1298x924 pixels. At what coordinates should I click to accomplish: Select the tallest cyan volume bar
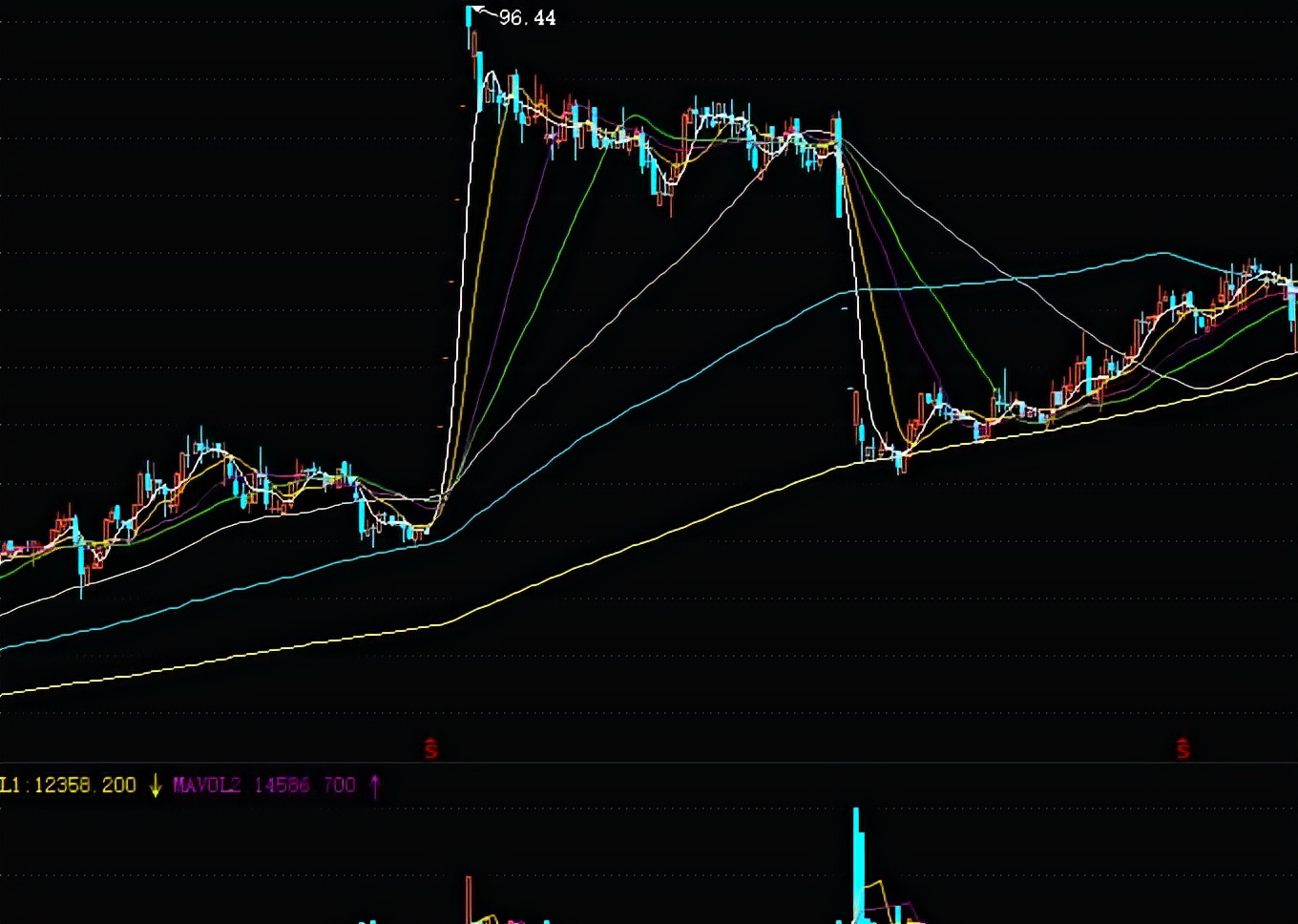(x=856, y=866)
